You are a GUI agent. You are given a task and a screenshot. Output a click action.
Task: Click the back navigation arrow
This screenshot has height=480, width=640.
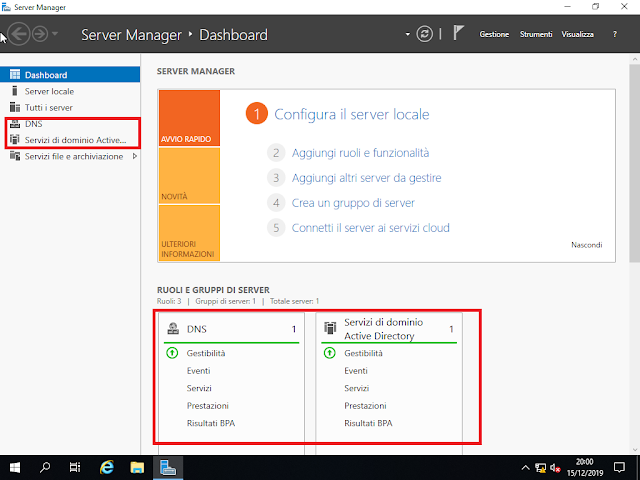click(x=19, y=34)
